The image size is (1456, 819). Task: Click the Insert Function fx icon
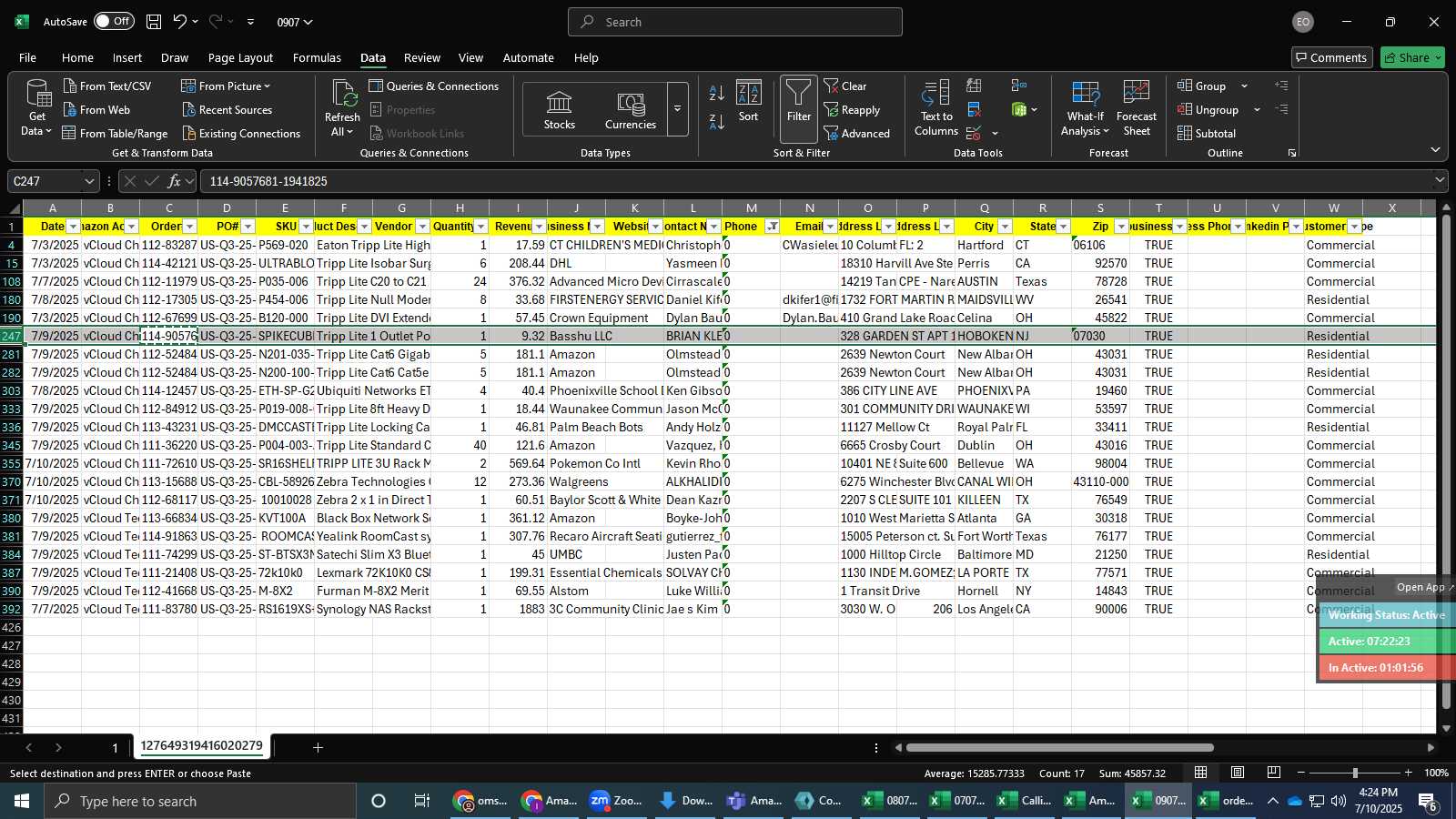[x=175, y=181]
